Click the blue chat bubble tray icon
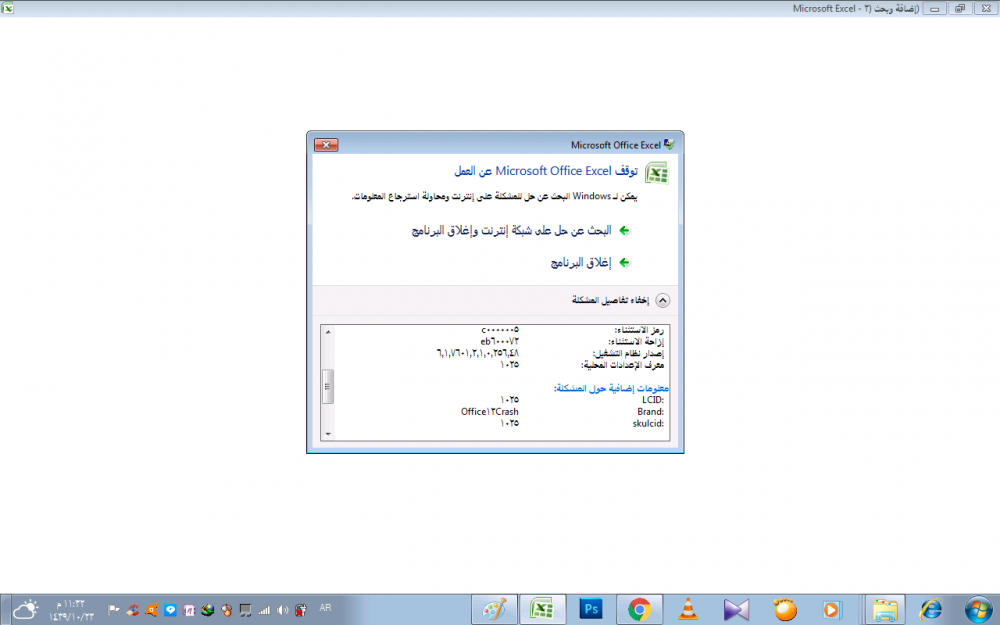 [x=170, y=610]
